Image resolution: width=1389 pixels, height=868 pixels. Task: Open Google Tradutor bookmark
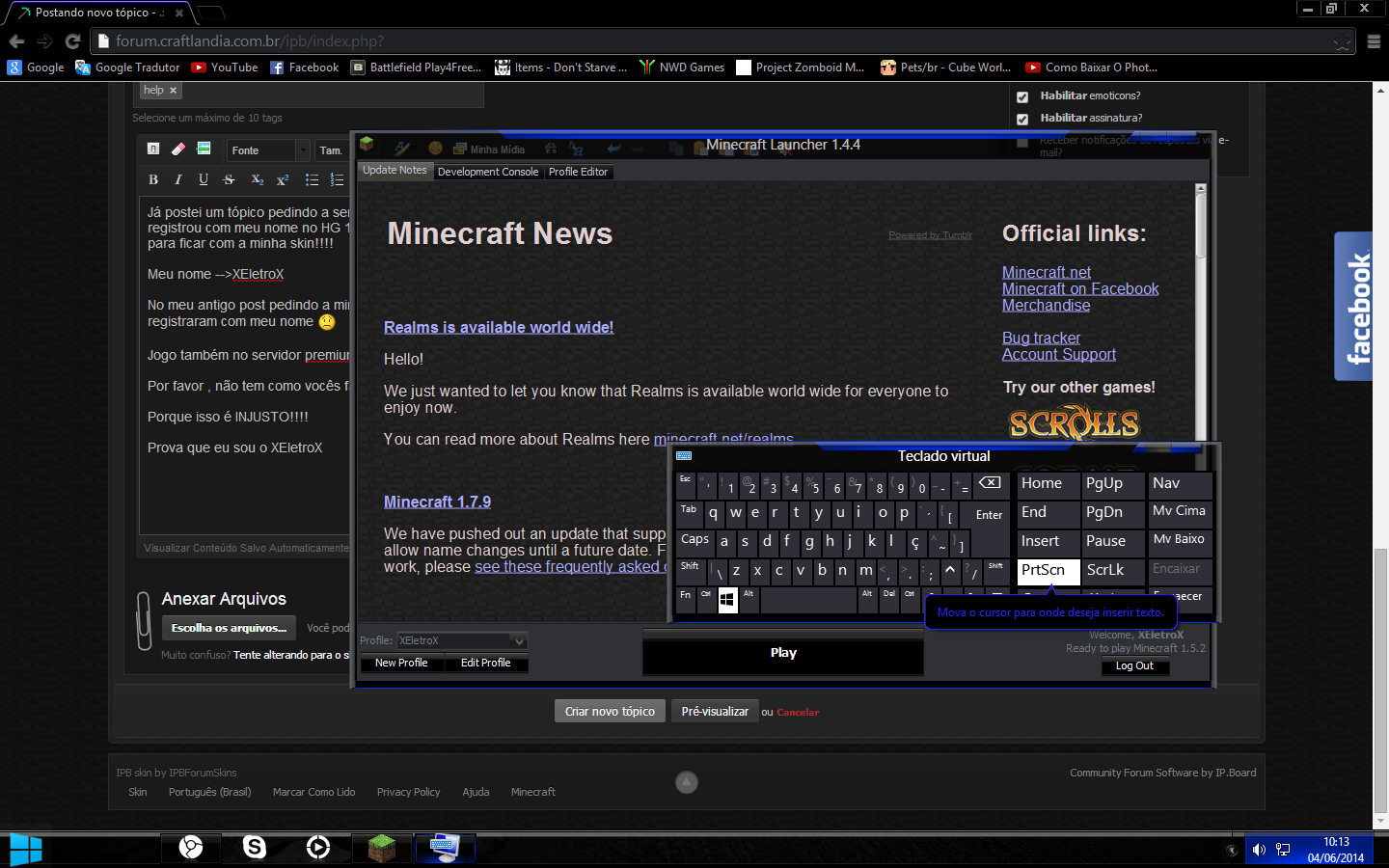coord(127,68)
